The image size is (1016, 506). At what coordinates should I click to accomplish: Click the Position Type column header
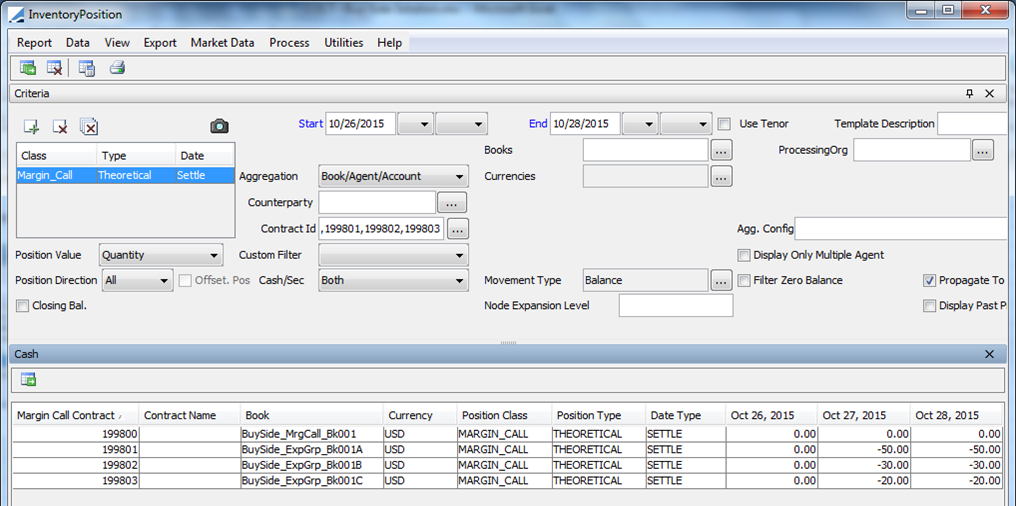point(599,415)
